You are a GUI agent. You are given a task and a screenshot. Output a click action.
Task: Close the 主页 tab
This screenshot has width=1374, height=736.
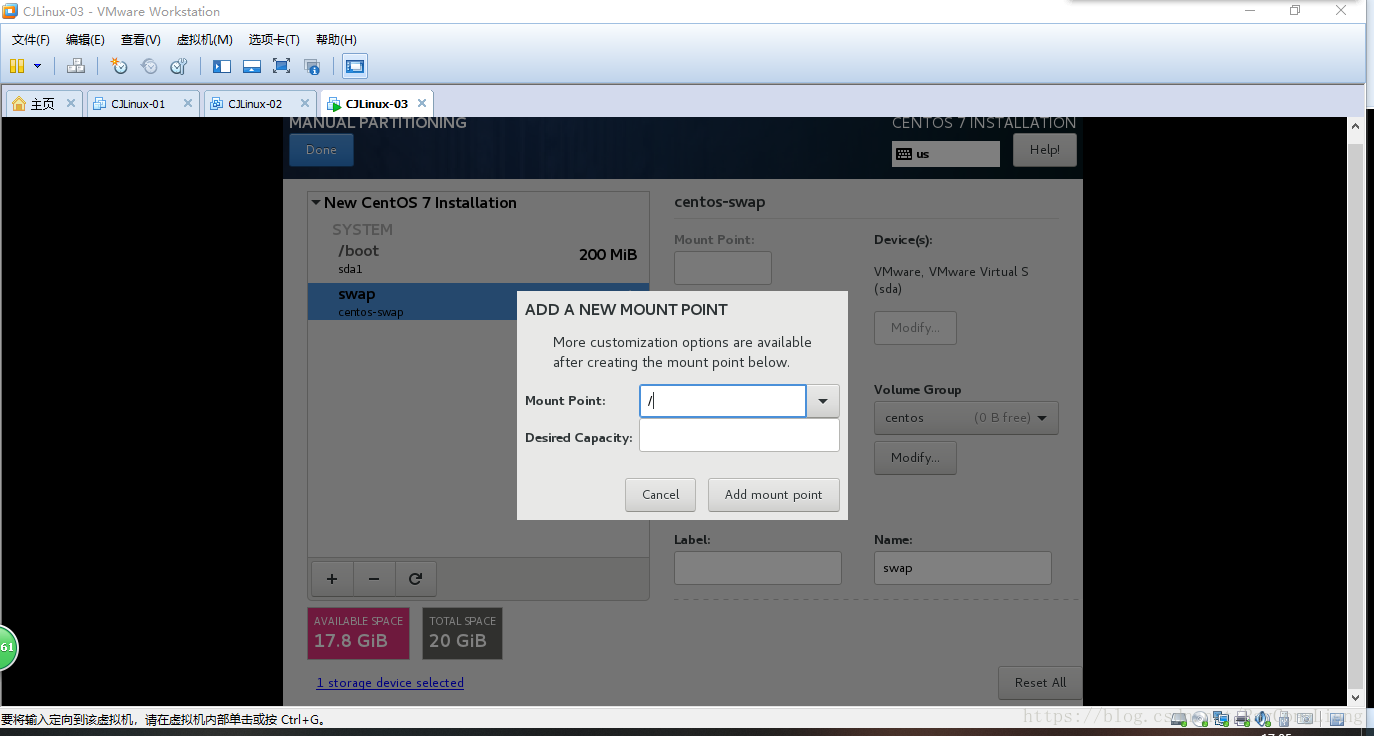(71, 103)
